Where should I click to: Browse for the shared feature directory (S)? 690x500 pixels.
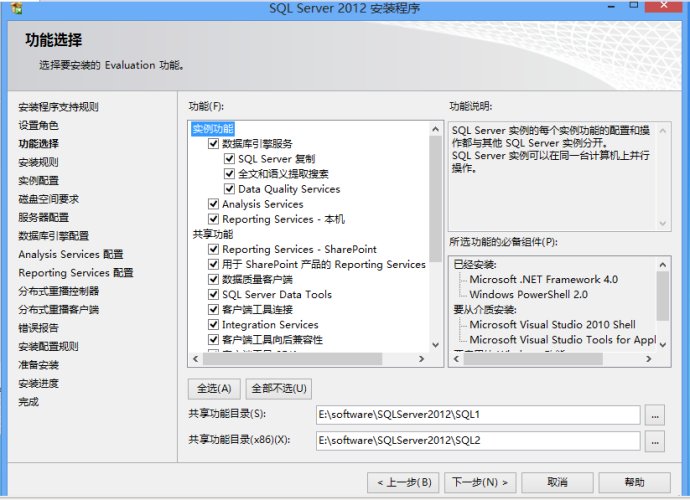(x=655, y=414)
